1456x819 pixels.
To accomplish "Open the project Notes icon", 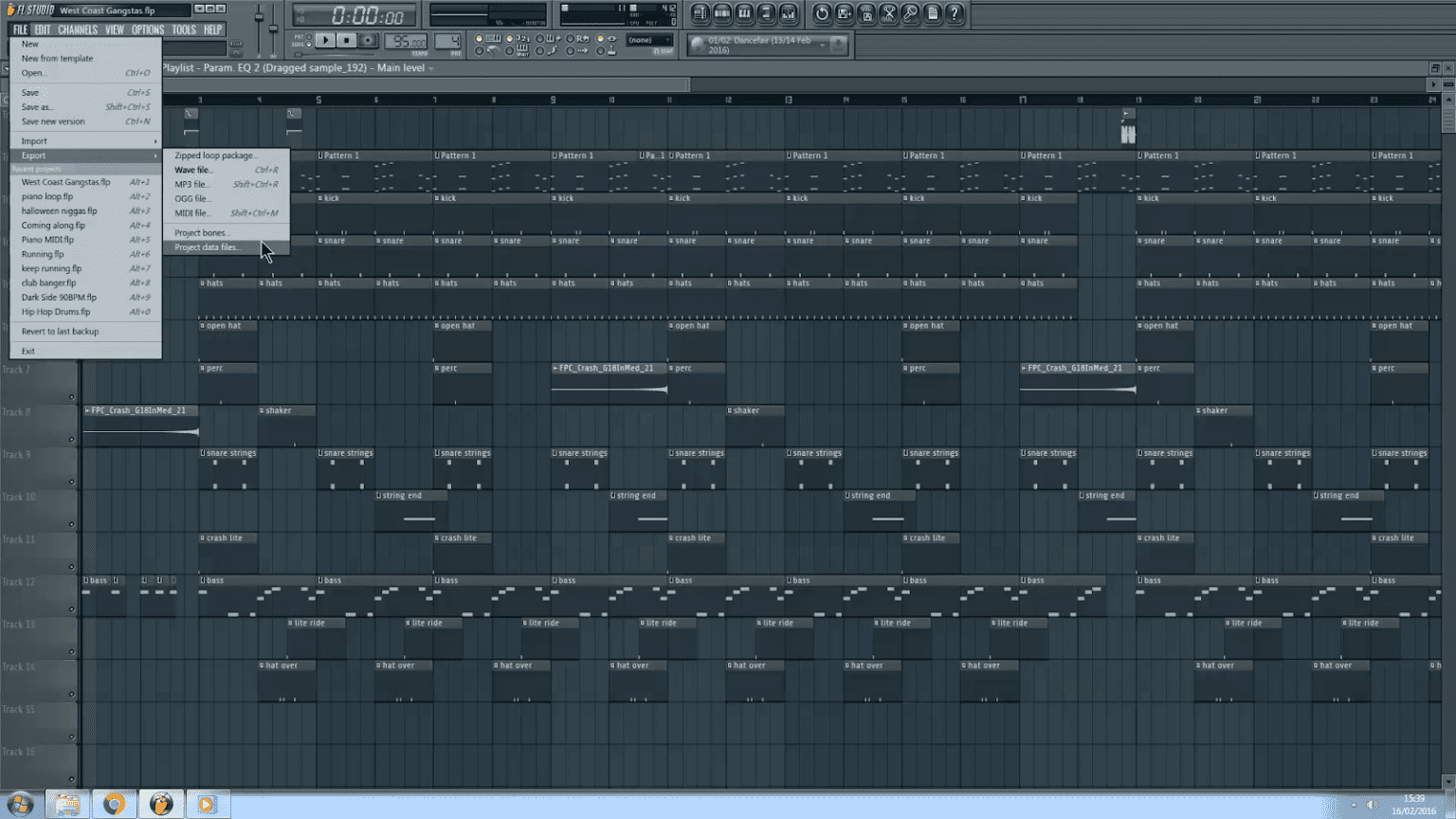I will pyautogui.click(x=934, y=14).
